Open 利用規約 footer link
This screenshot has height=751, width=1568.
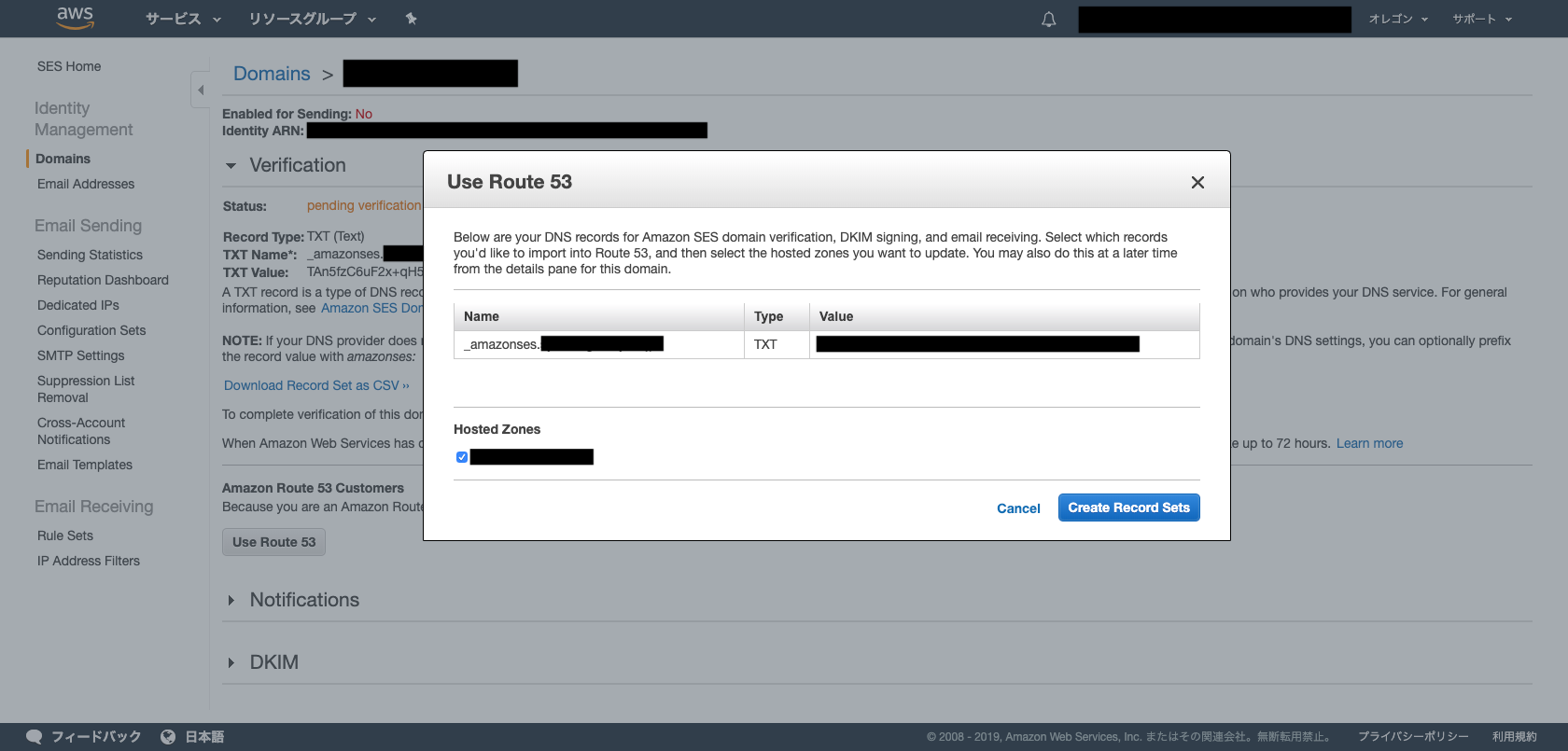pos(1514,737)
